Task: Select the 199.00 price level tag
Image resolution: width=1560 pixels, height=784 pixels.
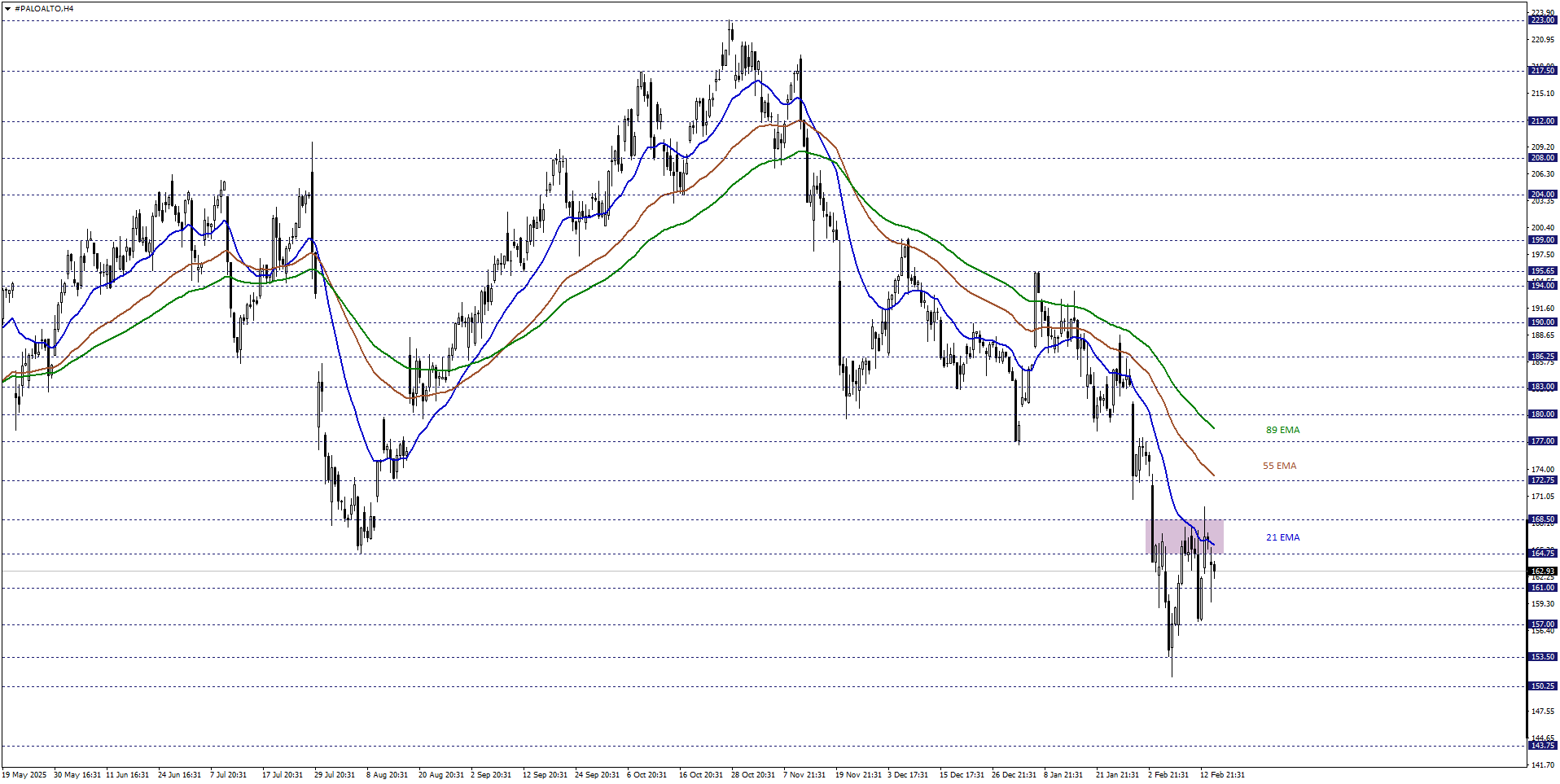Action: 1542,240
